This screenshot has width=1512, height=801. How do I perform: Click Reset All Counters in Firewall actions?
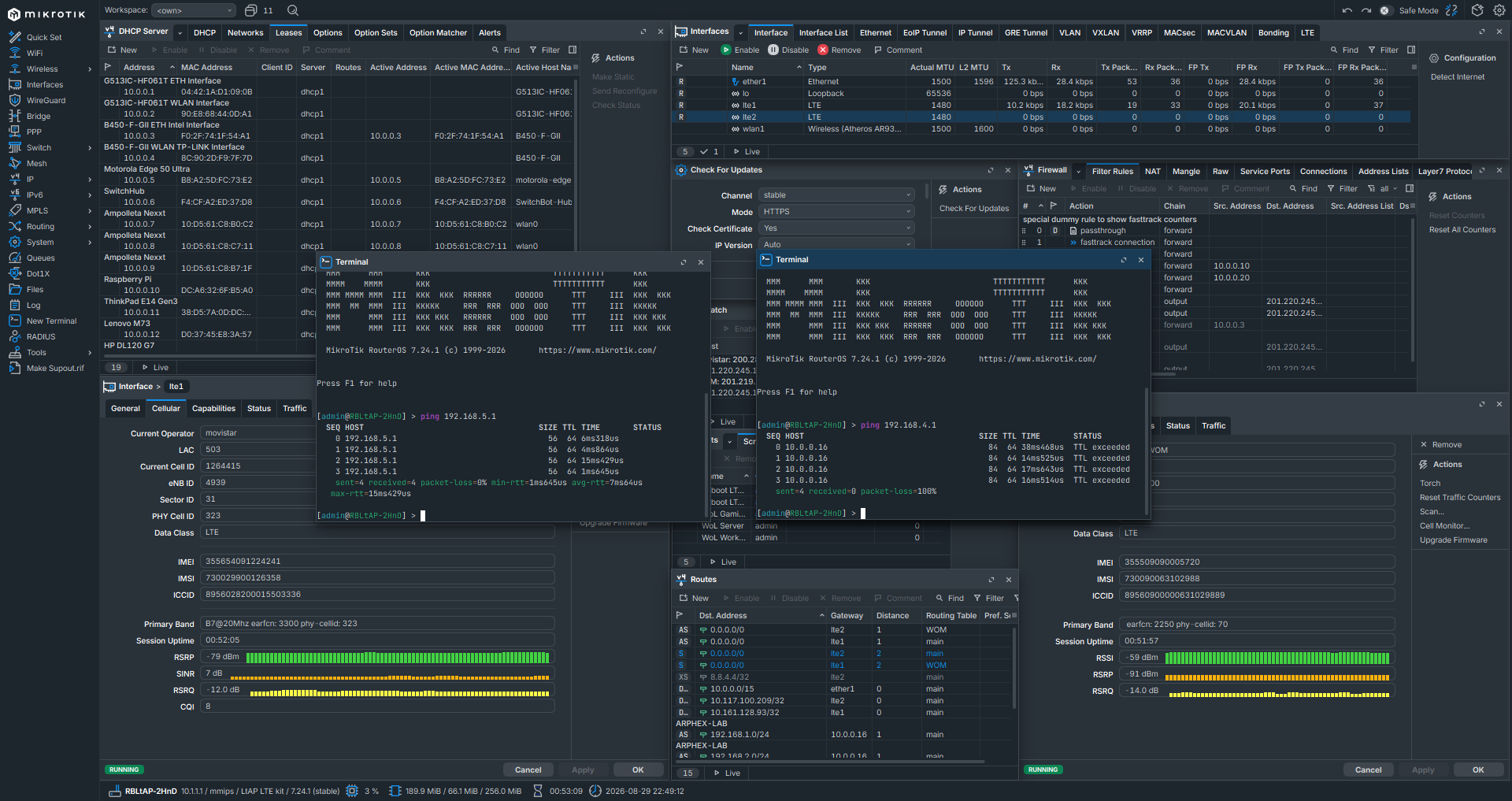(x=1462, y=230)
